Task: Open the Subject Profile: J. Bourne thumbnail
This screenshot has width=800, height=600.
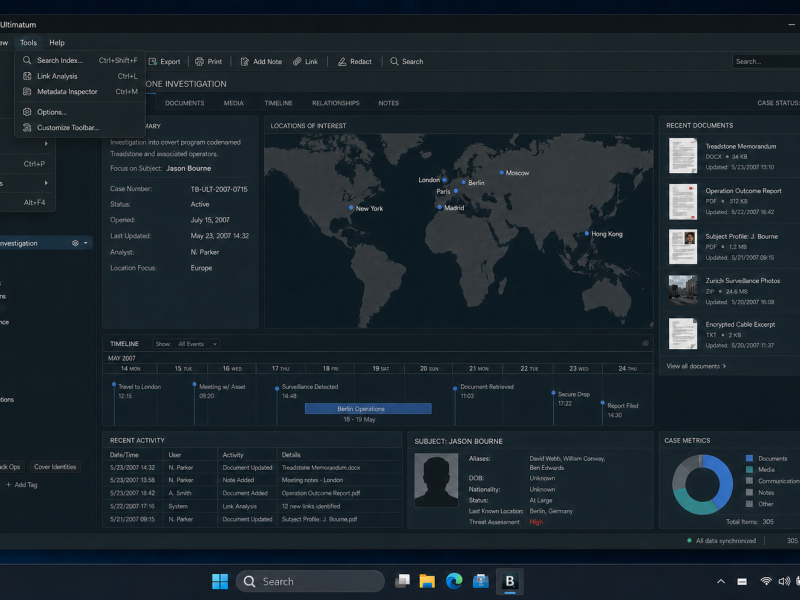Action: [x=683, y=246]
